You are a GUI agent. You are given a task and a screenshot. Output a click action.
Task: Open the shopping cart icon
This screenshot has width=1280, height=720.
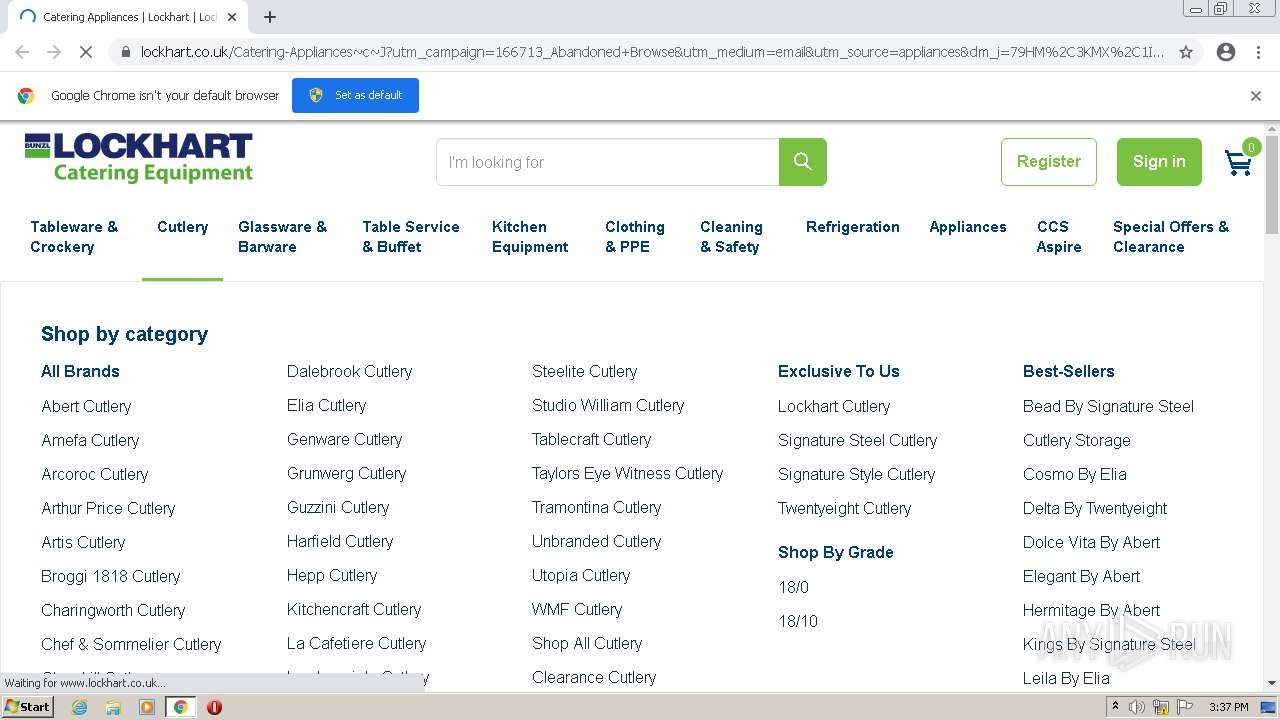pos(1240,161)
